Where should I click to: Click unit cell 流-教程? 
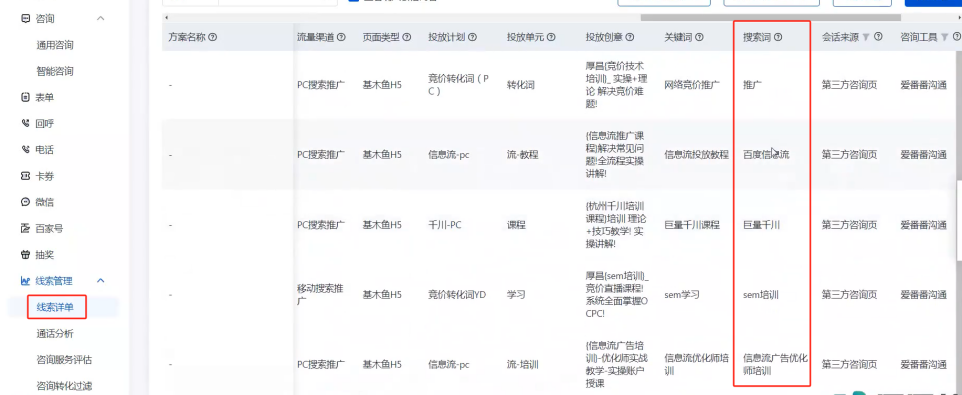pos(523,155)
